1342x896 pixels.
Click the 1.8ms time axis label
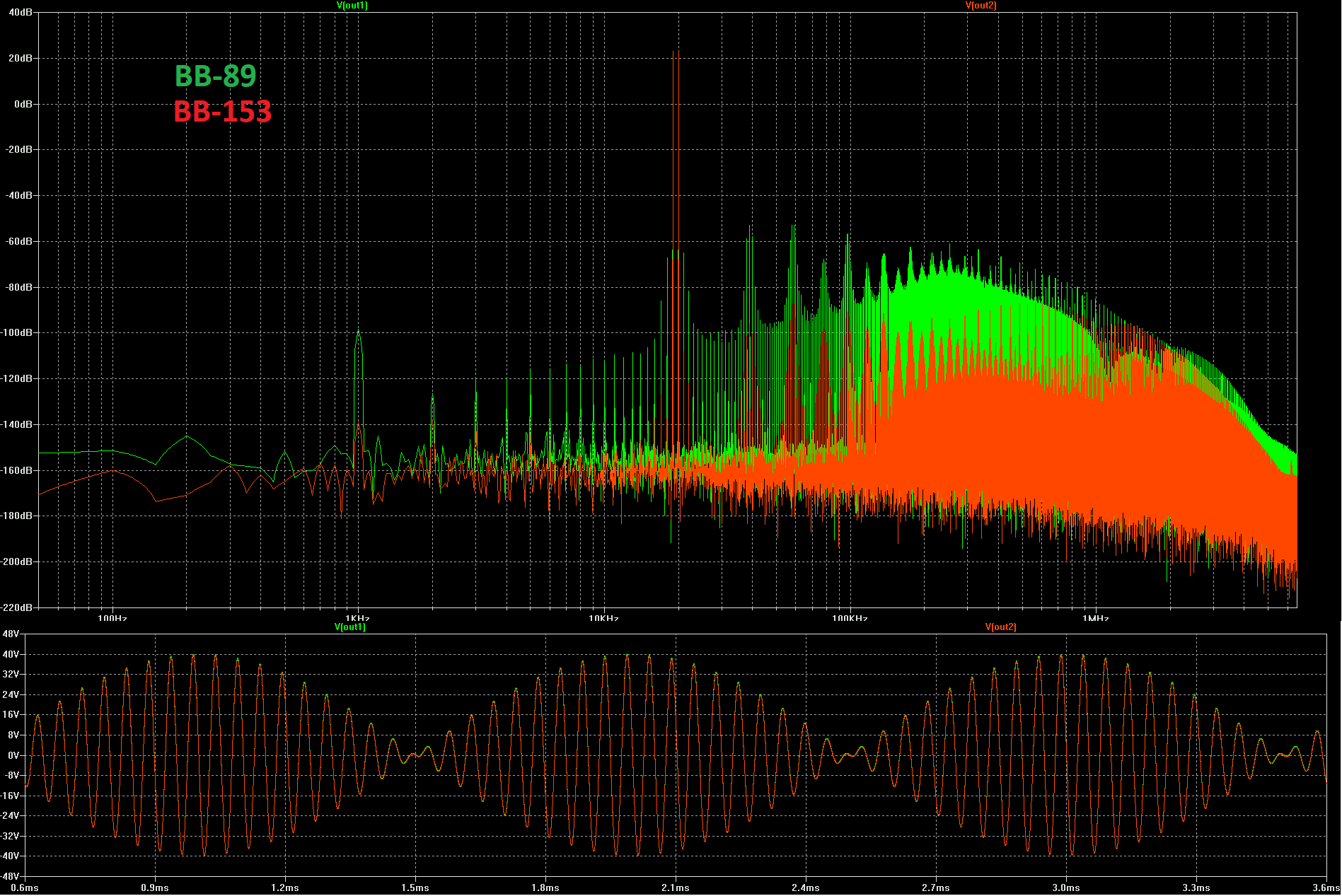(545, 888)
